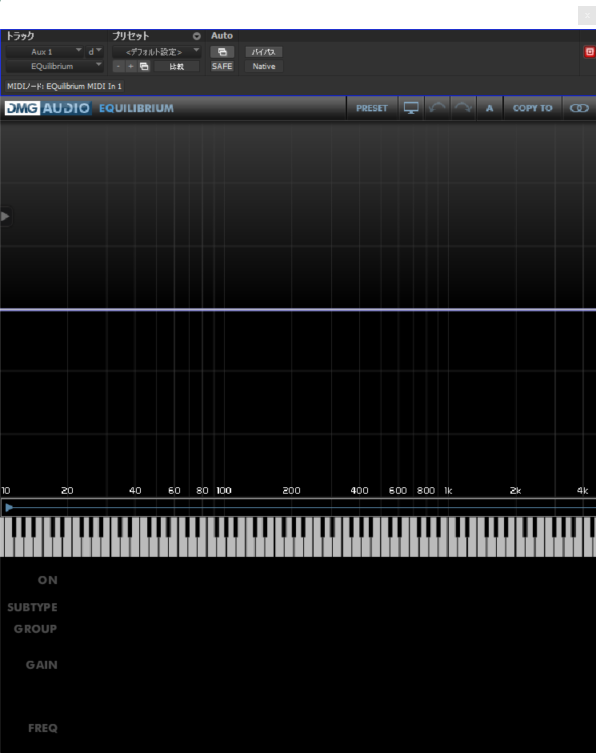The width and height of the screenshot is (596, 753).
Task: Redo the last EQ change
Action: pyautogui.click(x=463, y=109)
